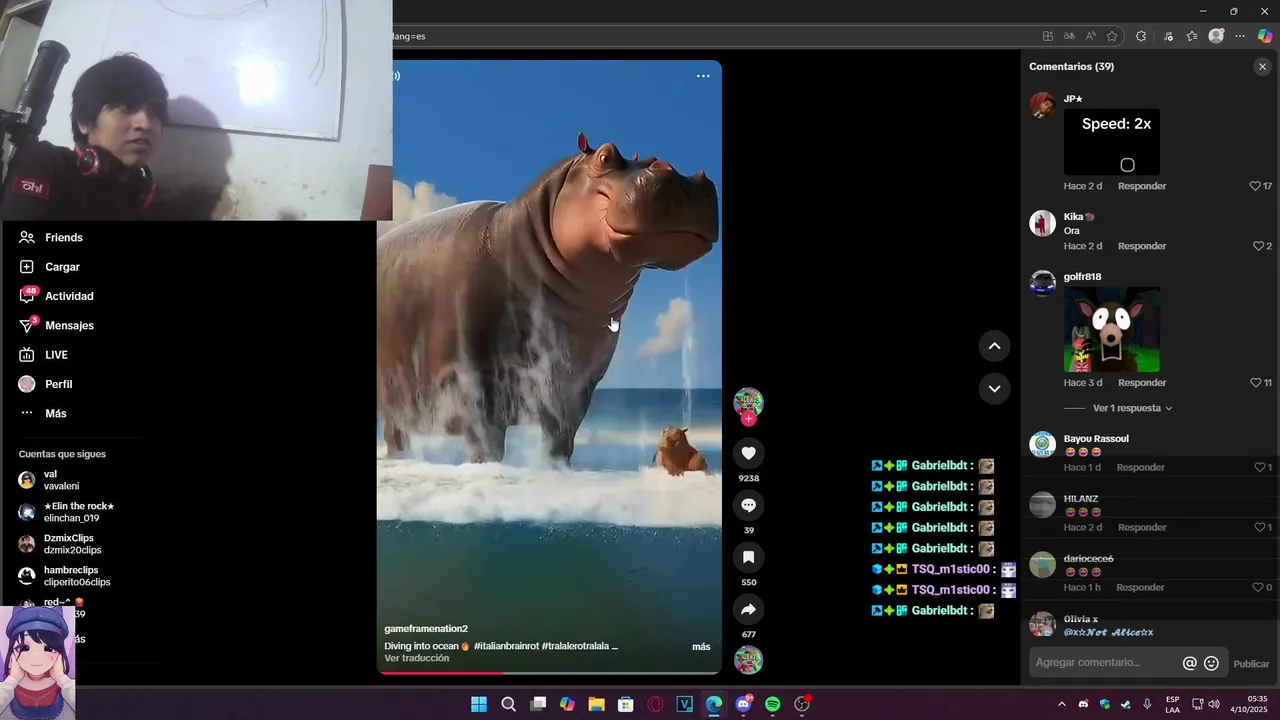Open LIVE in the sidebar
Image resolution: width=1280 pixels, height=720 pixels.
pyautogui.click(x=44, y=355)
